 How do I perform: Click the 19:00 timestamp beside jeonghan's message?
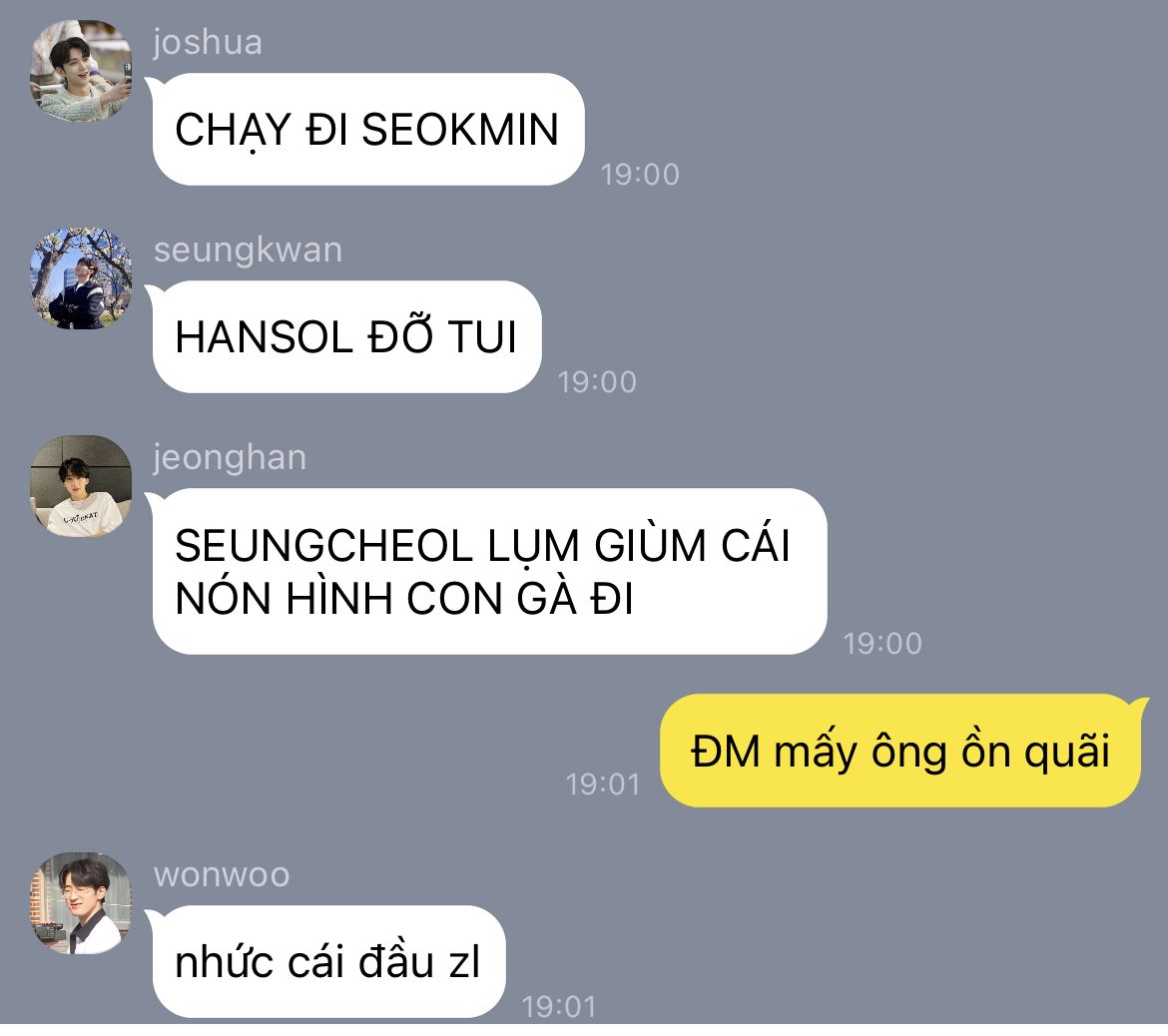[x=882, y=644]
